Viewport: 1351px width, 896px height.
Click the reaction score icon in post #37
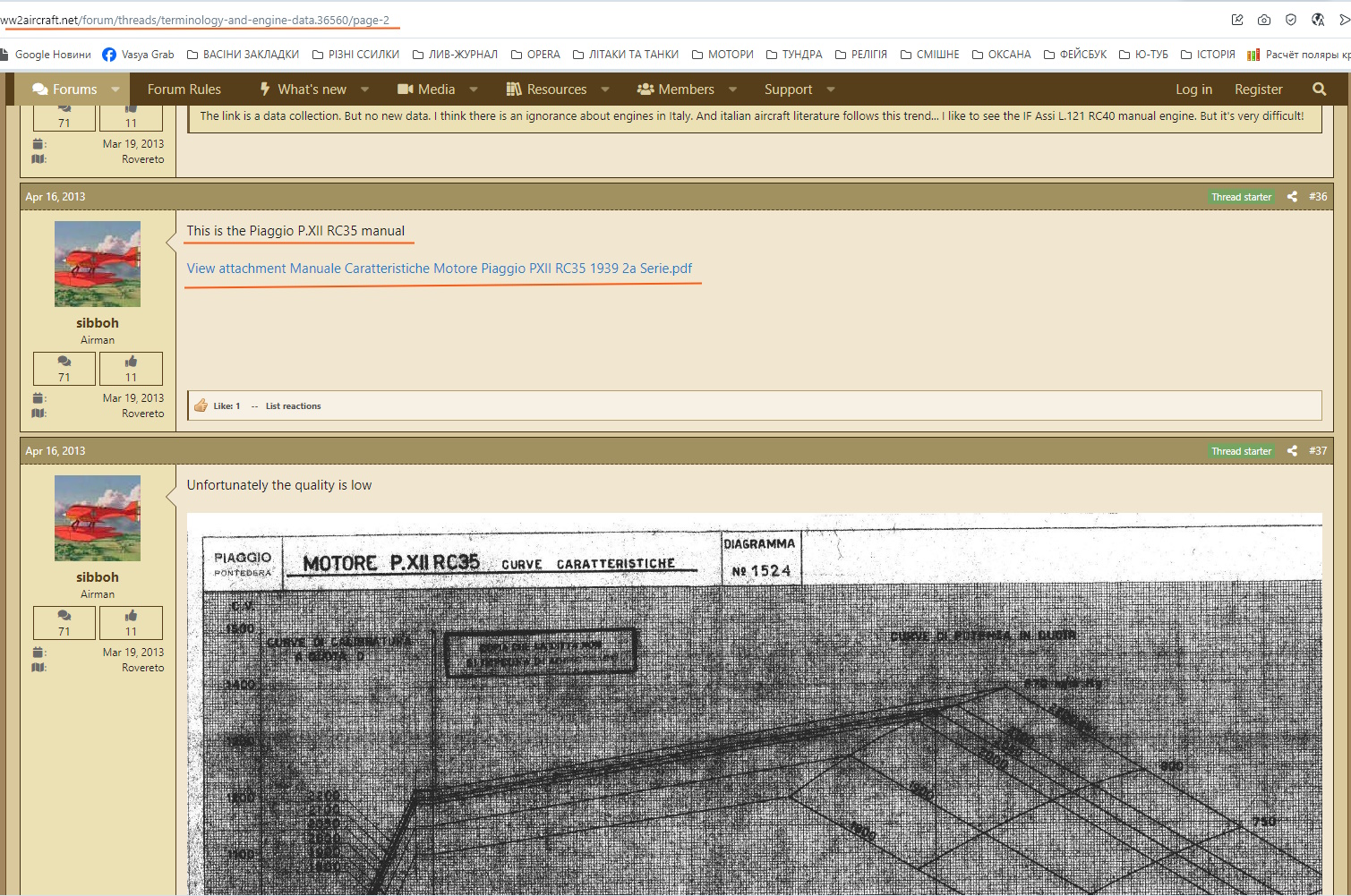[131, 616]
